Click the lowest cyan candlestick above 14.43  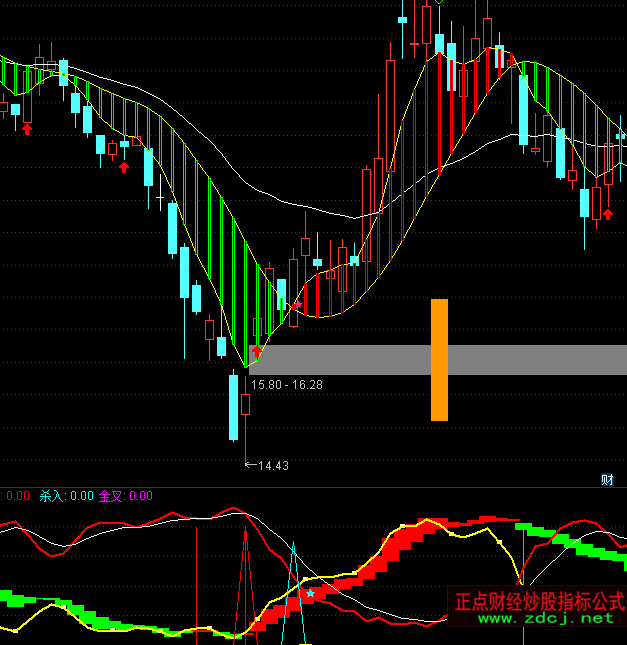[x=234, y=406]
